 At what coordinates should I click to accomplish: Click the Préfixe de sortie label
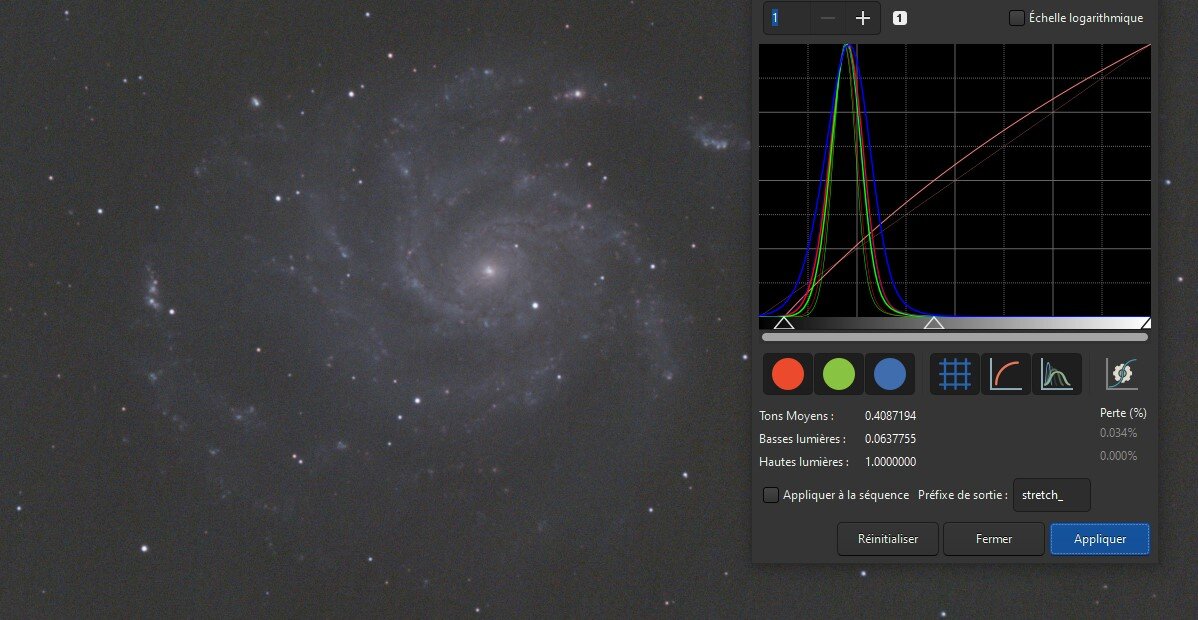click(x=963, y=495)
